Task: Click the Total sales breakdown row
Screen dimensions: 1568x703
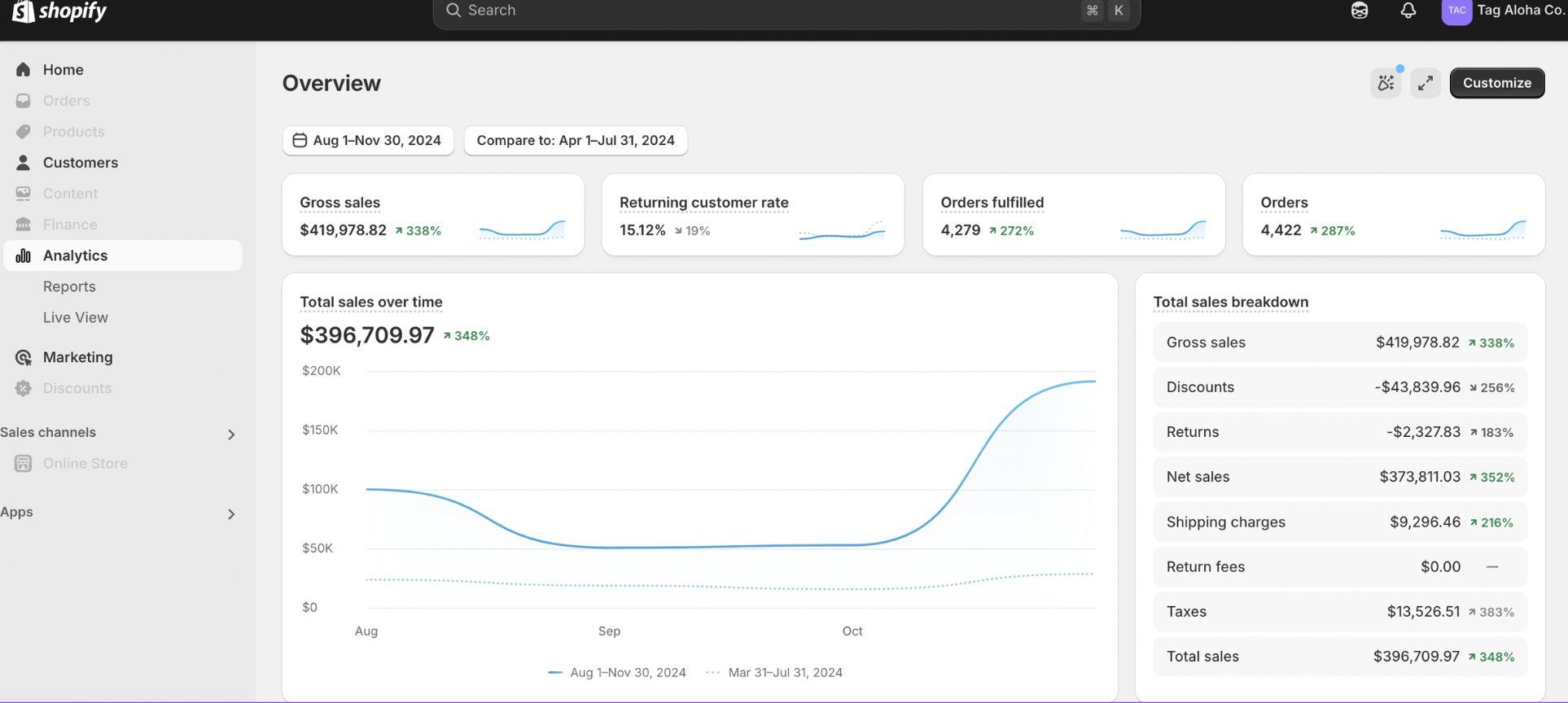Action: (1340, 657)
